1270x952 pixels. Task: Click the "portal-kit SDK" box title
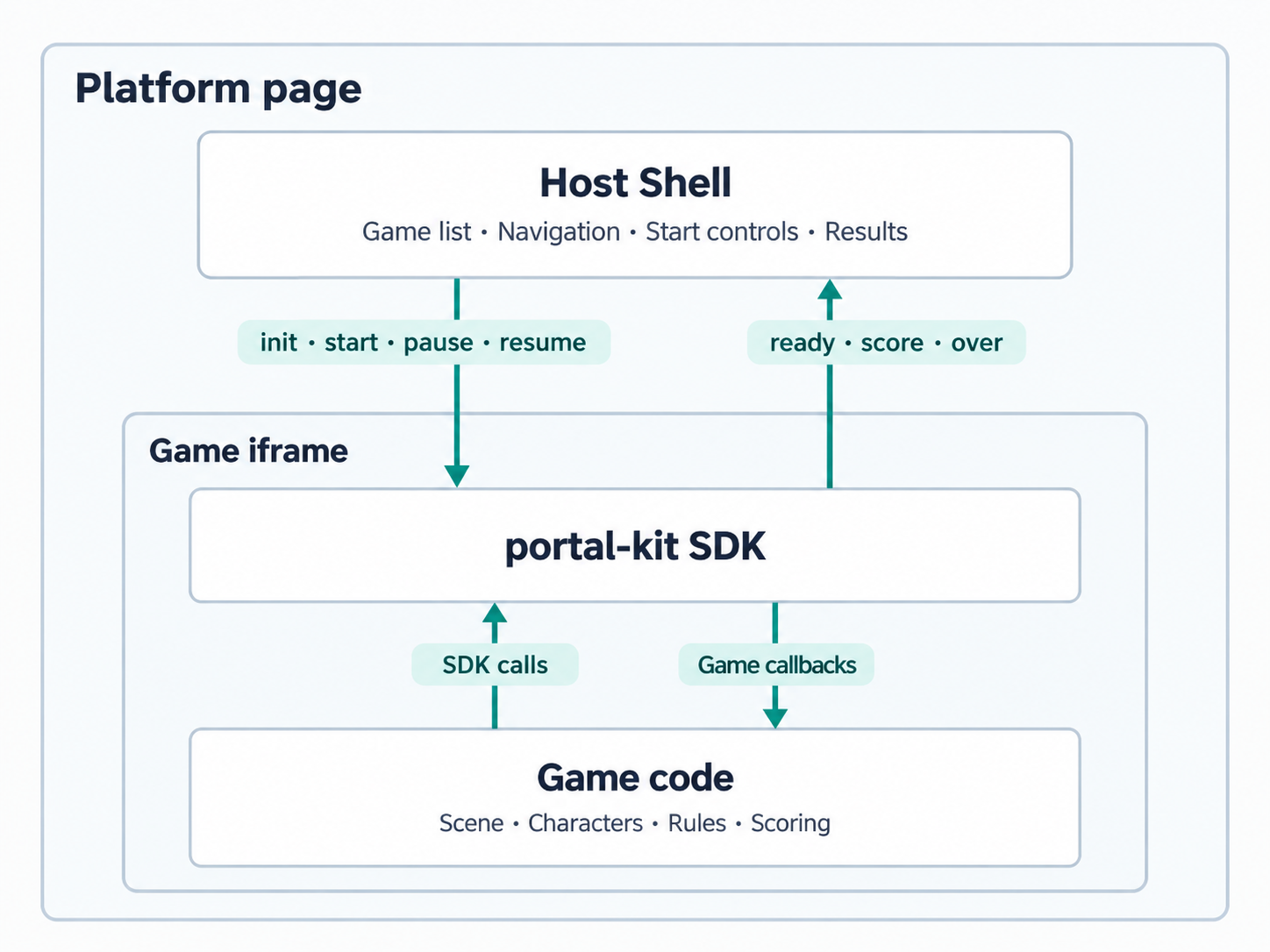click(x=635, y=546)
